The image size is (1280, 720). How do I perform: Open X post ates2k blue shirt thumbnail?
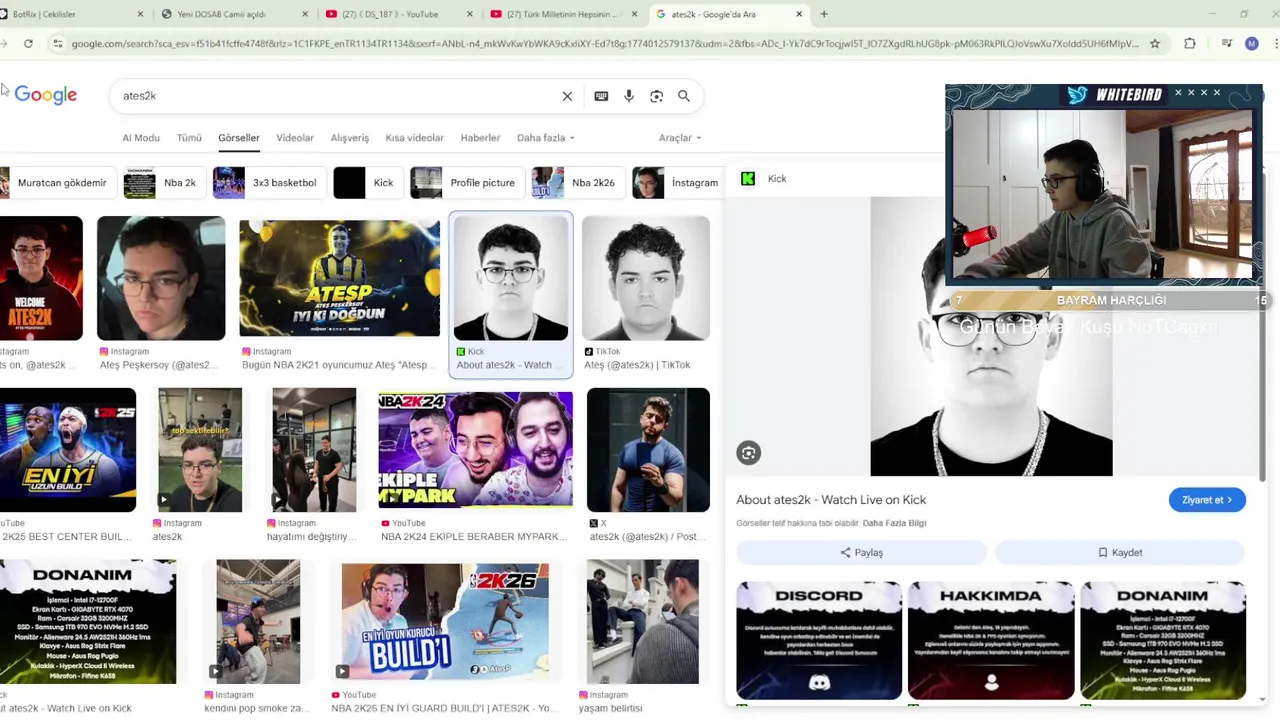[648, 450]
